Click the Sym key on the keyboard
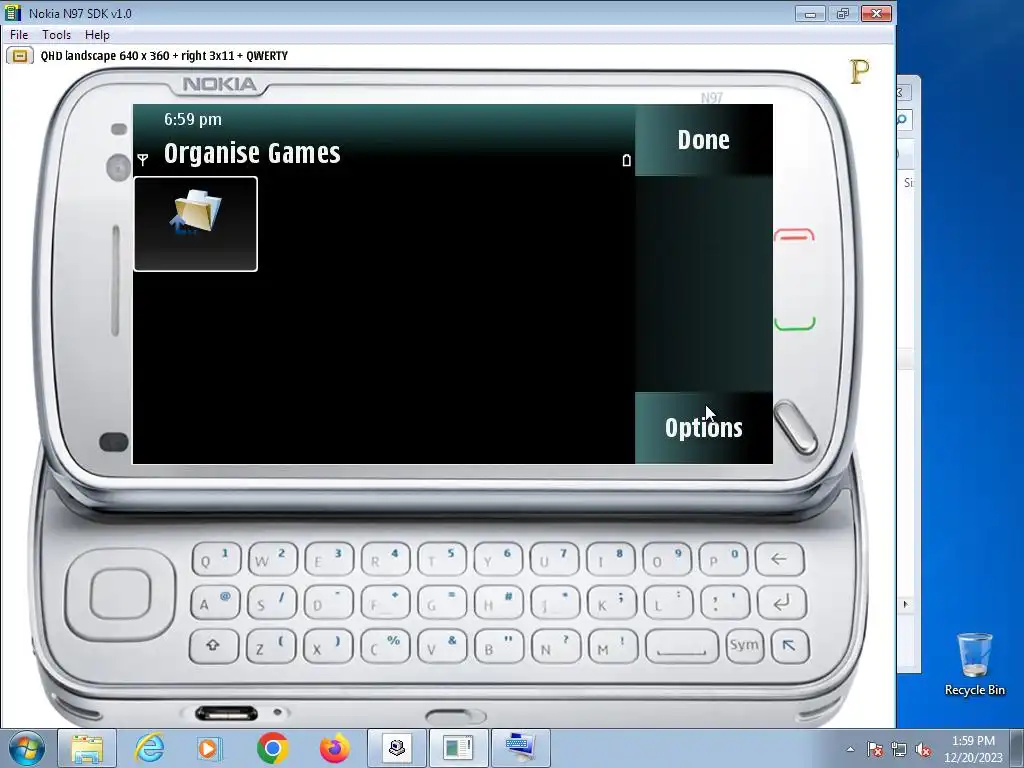 (x=744, y=646)
